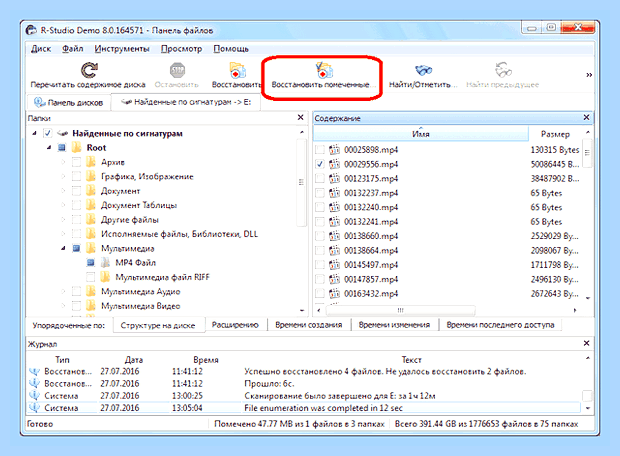Sort by Времени изменения tab
Screen dimensions: 620x456
(394, 325)
